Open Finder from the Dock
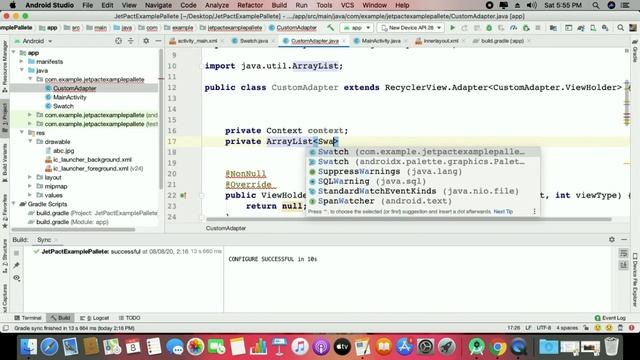 click(29, 347)
